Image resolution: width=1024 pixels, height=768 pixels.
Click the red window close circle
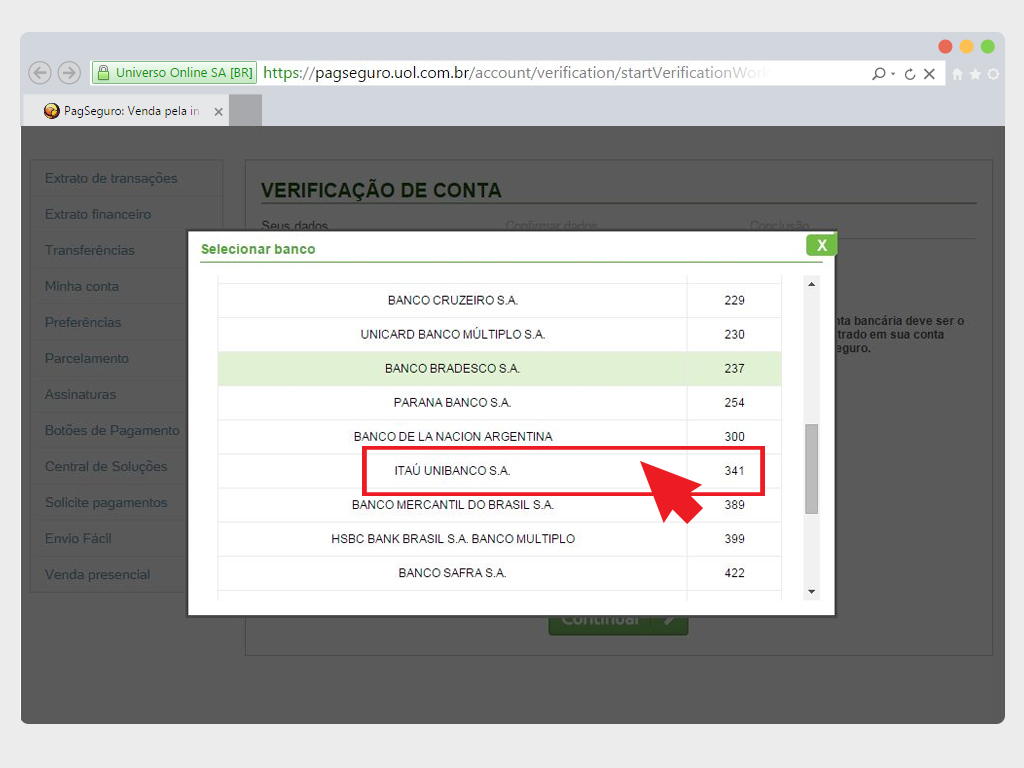[945, 46]
